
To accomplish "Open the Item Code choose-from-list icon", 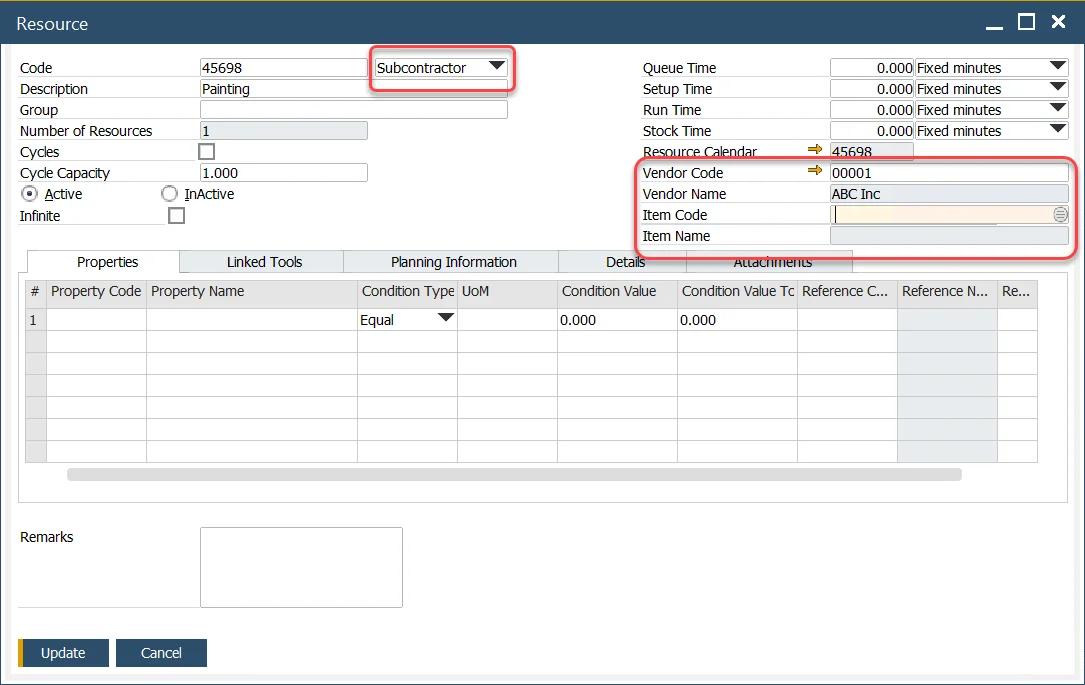I will point(1060,214).
